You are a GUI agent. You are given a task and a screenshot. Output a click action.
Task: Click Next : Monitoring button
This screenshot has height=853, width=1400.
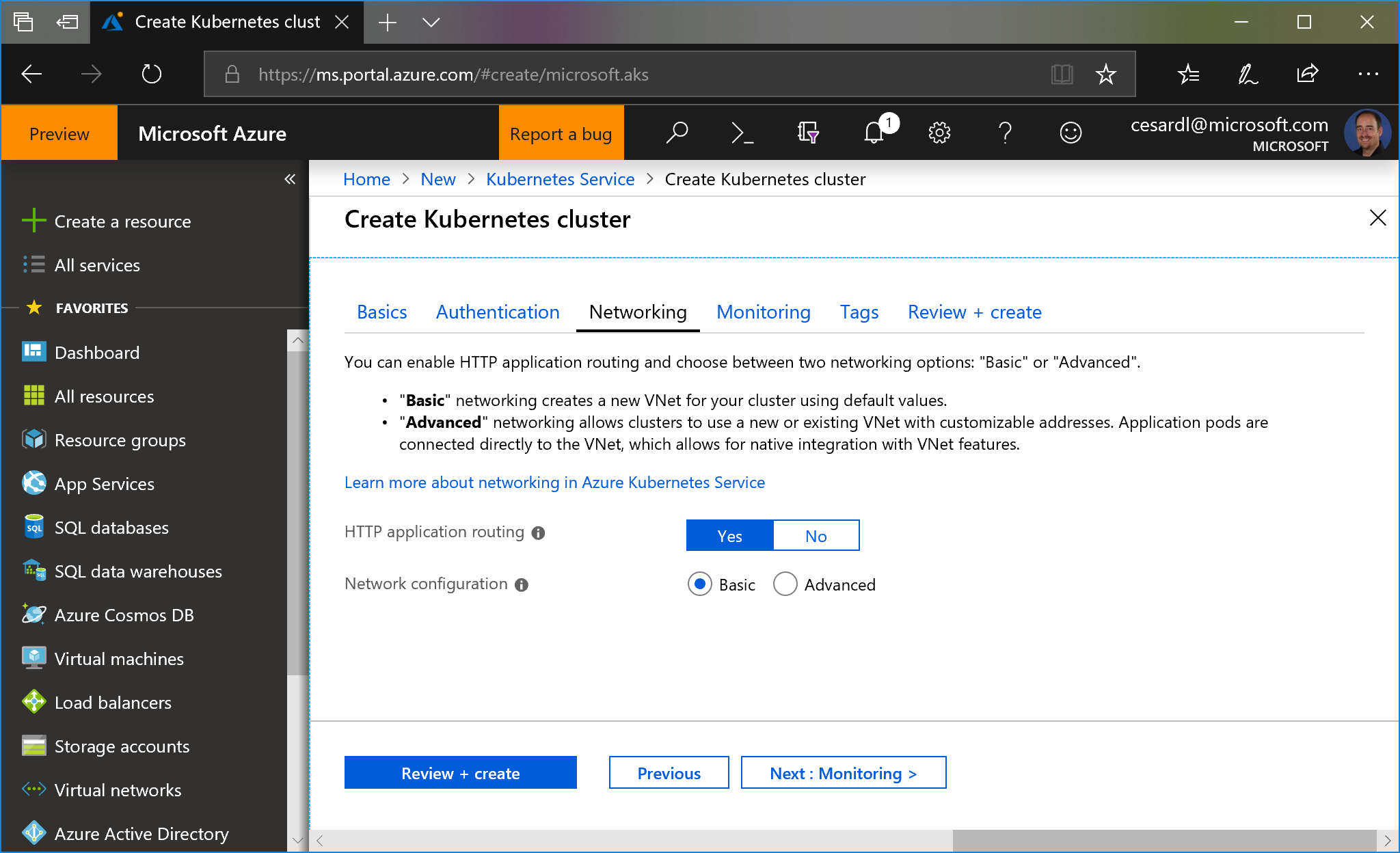(844, 773)
